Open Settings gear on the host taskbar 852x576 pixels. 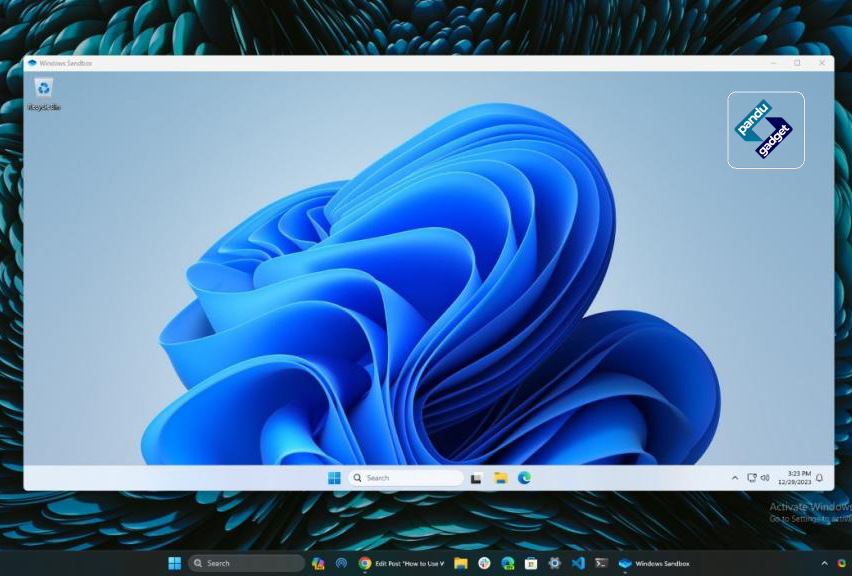pos(554,564)
